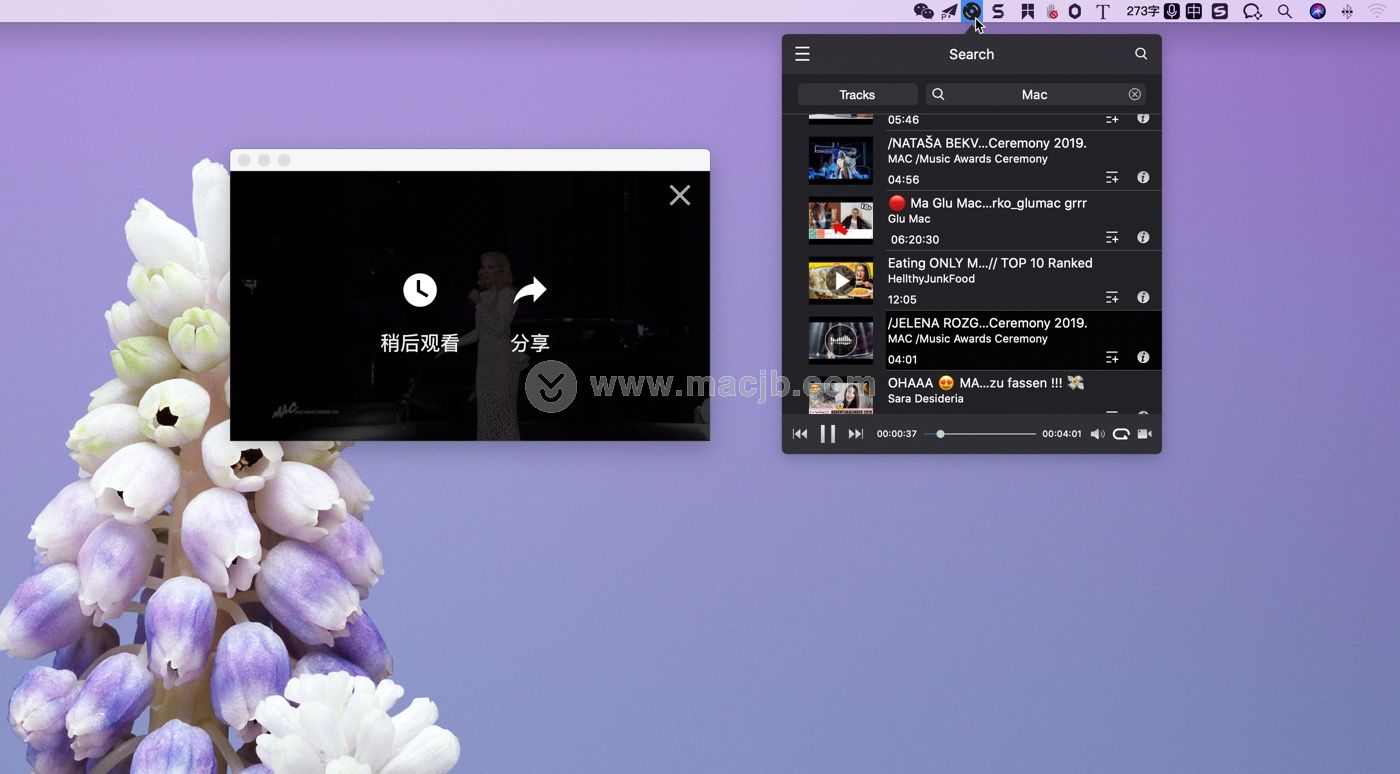Open the hexagon menu bar icon
Viewport: 1400px width, 774px height.
click(1075, 11)
